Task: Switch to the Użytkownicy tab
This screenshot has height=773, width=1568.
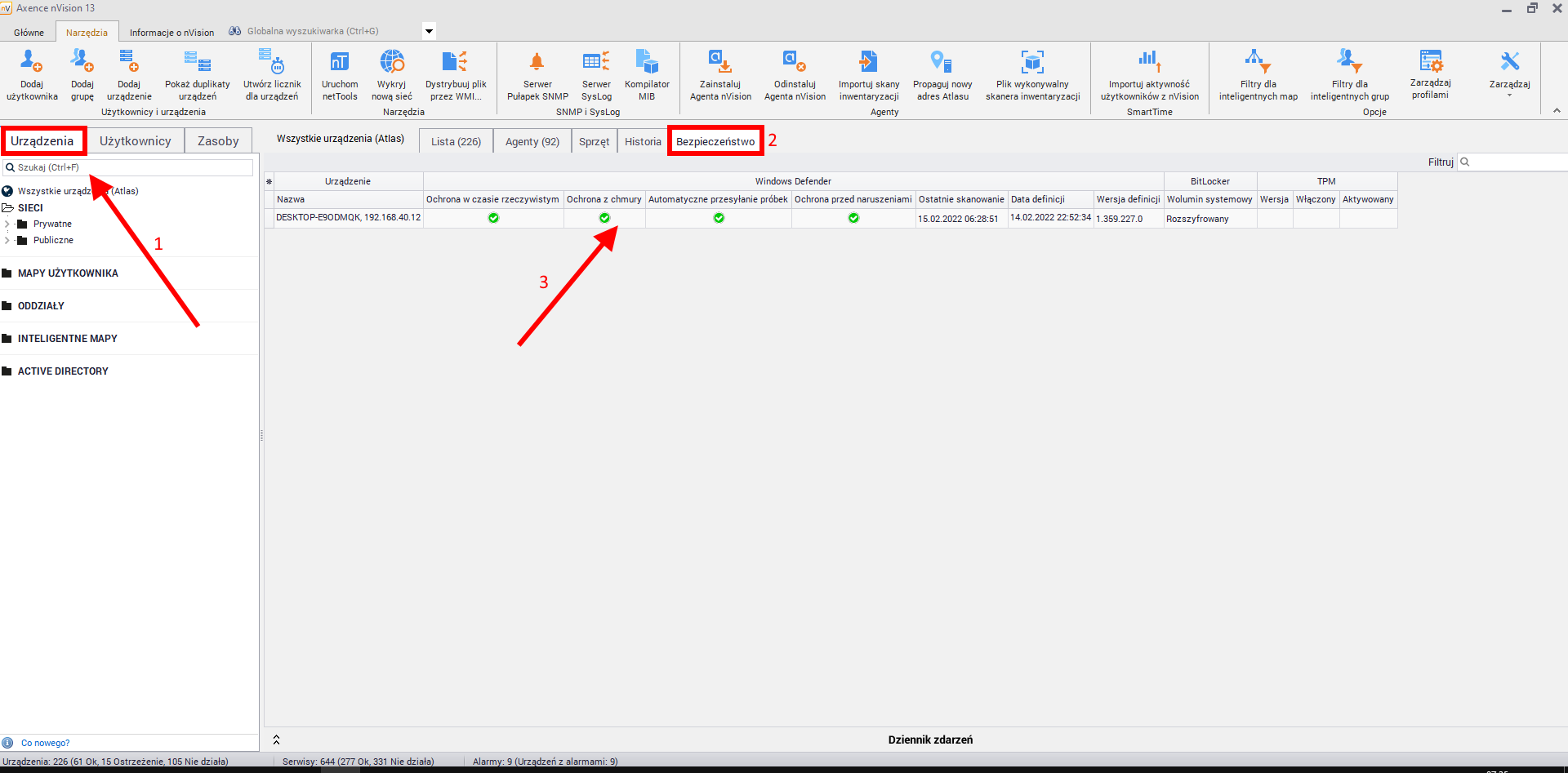Action: point(136,141)
